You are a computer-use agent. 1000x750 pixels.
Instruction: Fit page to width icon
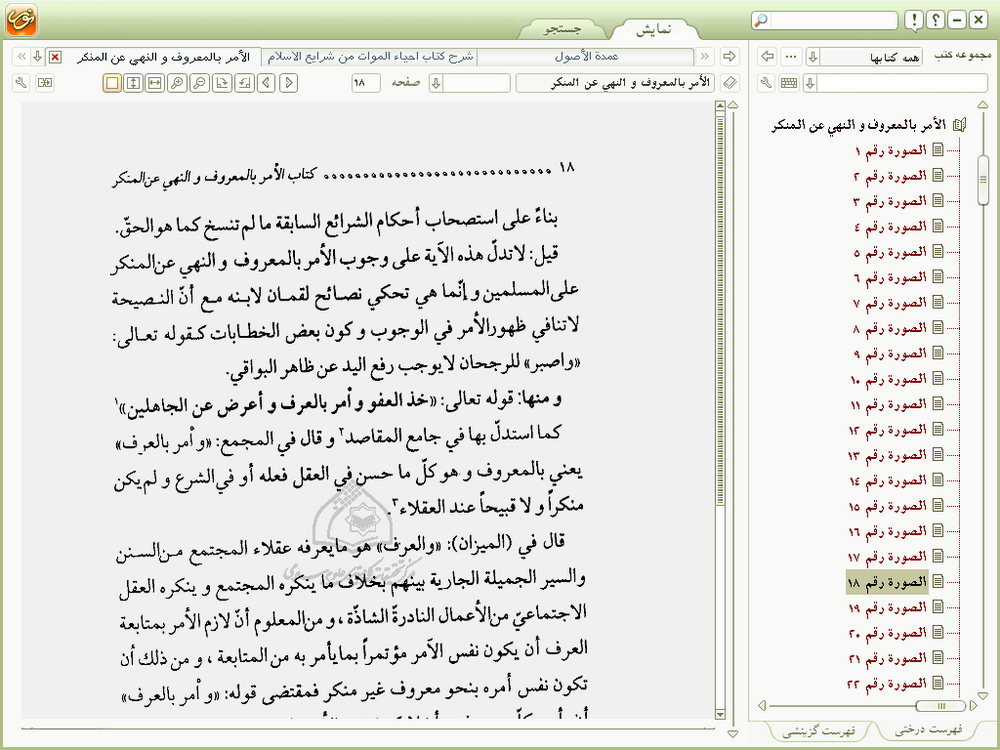click(x=154, y=83)
